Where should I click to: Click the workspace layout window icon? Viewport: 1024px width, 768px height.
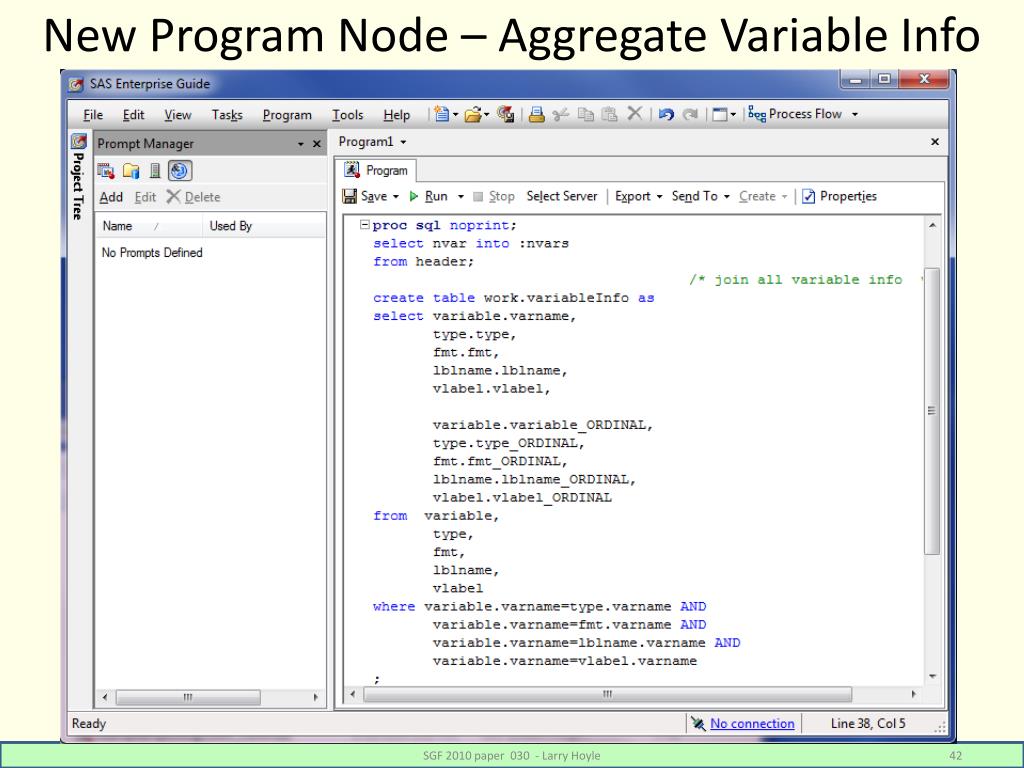(720, 115)
